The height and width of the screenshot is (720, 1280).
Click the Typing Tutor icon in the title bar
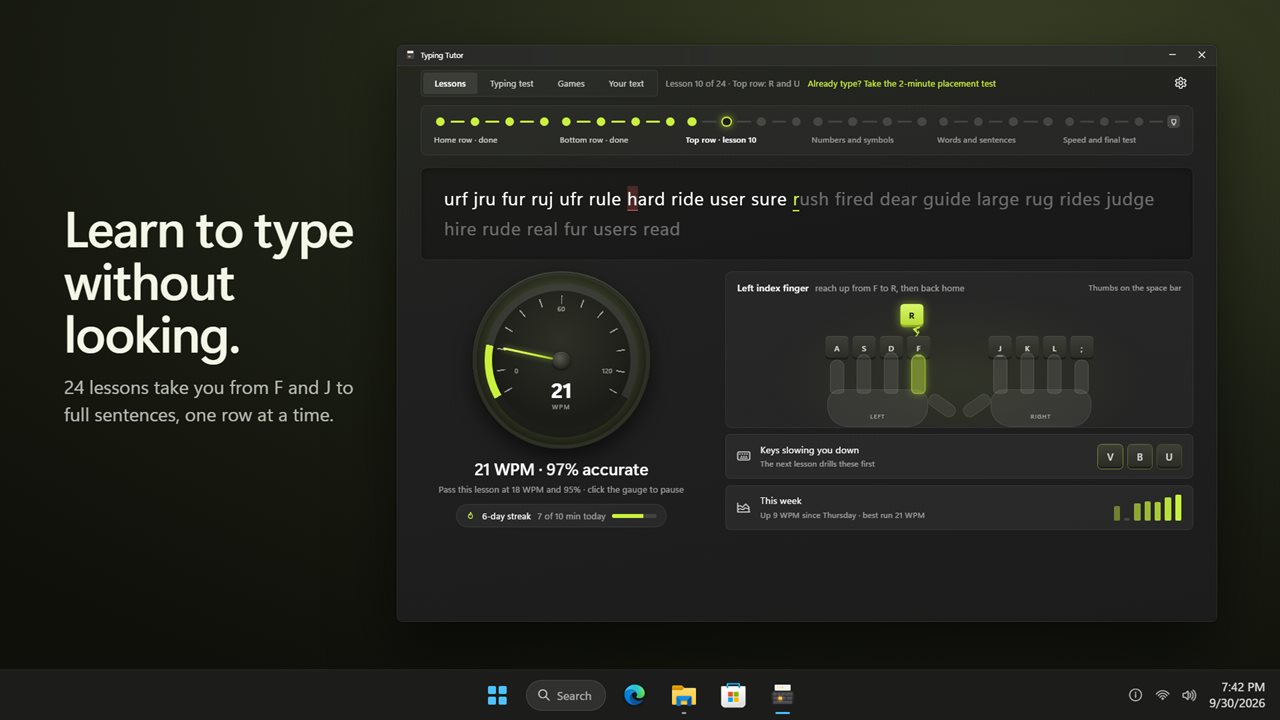410,55
